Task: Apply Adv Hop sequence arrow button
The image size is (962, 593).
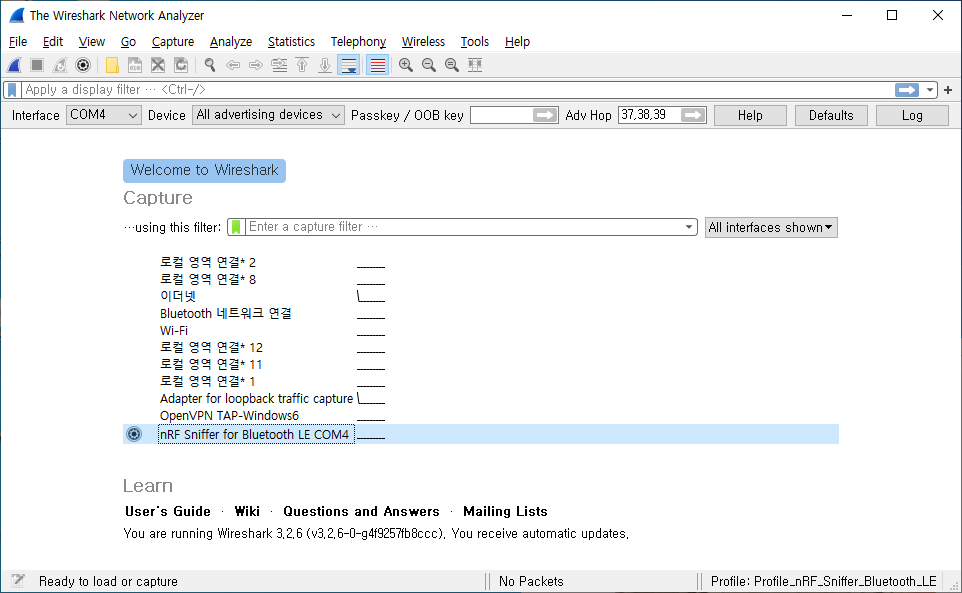Action: 693,115
